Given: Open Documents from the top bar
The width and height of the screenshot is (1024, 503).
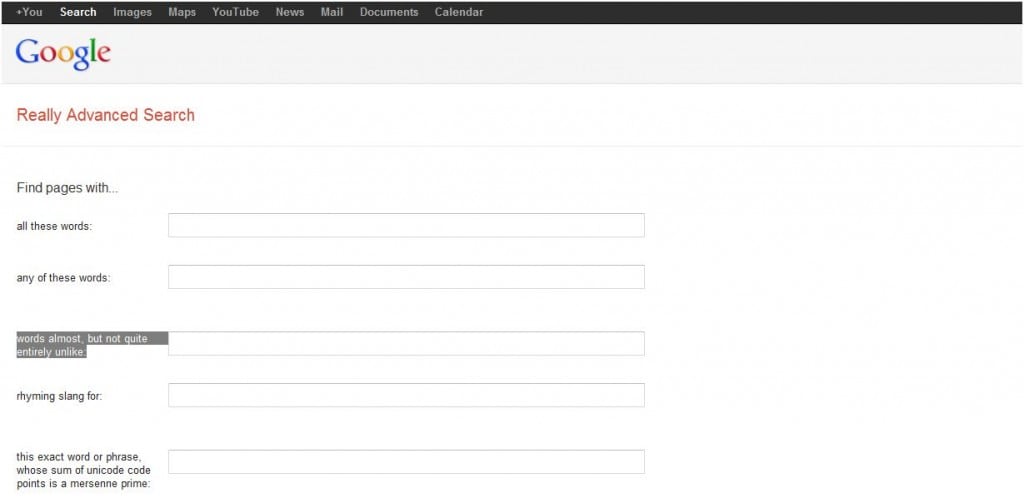Looking at the screenshot, I should coord(389,12).
